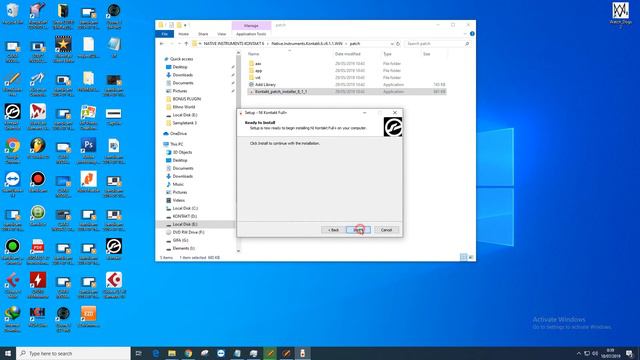
Task: Open Downloads under Quick access
Action: pyautogui.click(x=182, y=75)
